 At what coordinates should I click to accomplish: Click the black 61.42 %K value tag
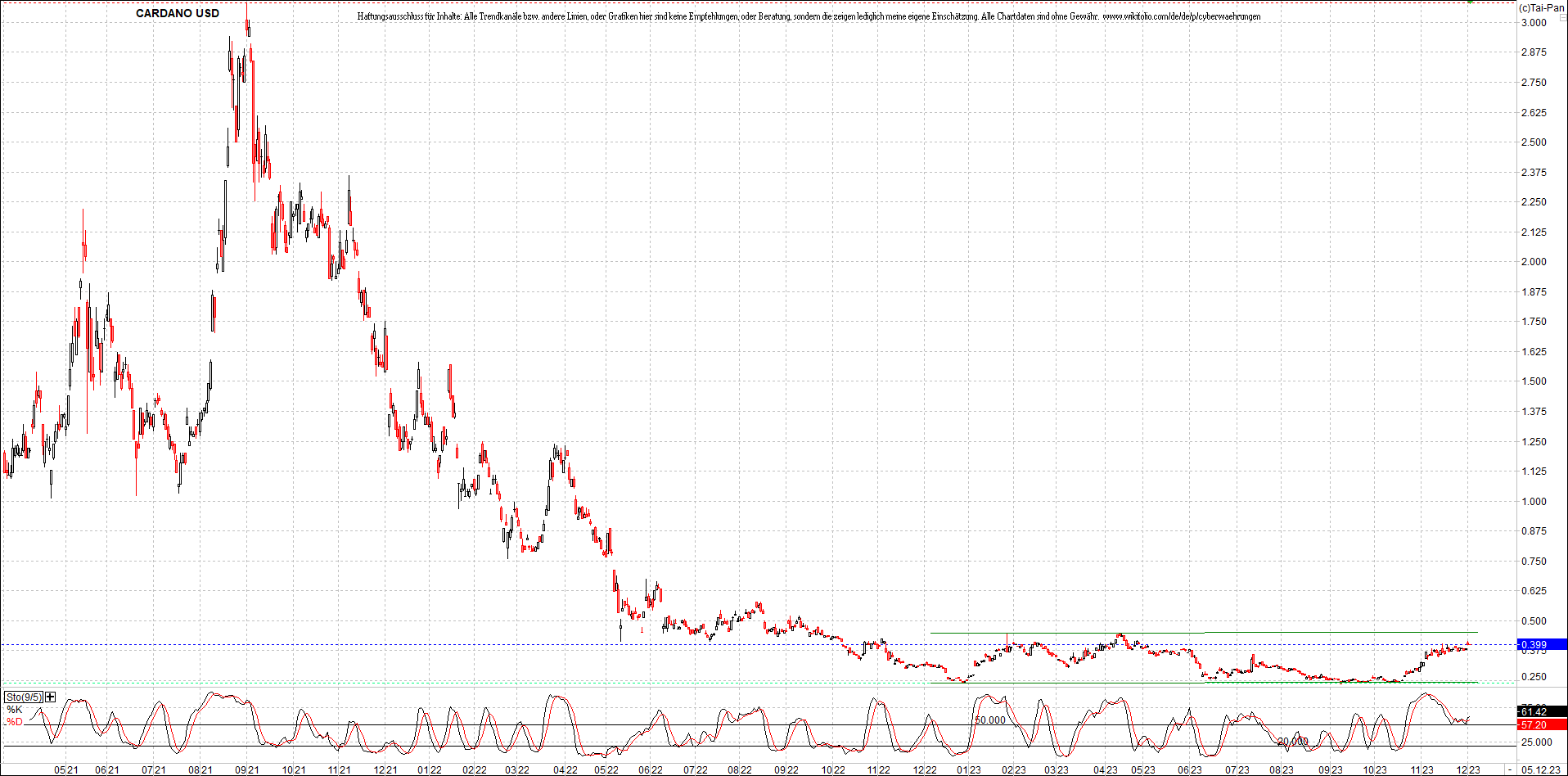click(x=1542, y=711)
